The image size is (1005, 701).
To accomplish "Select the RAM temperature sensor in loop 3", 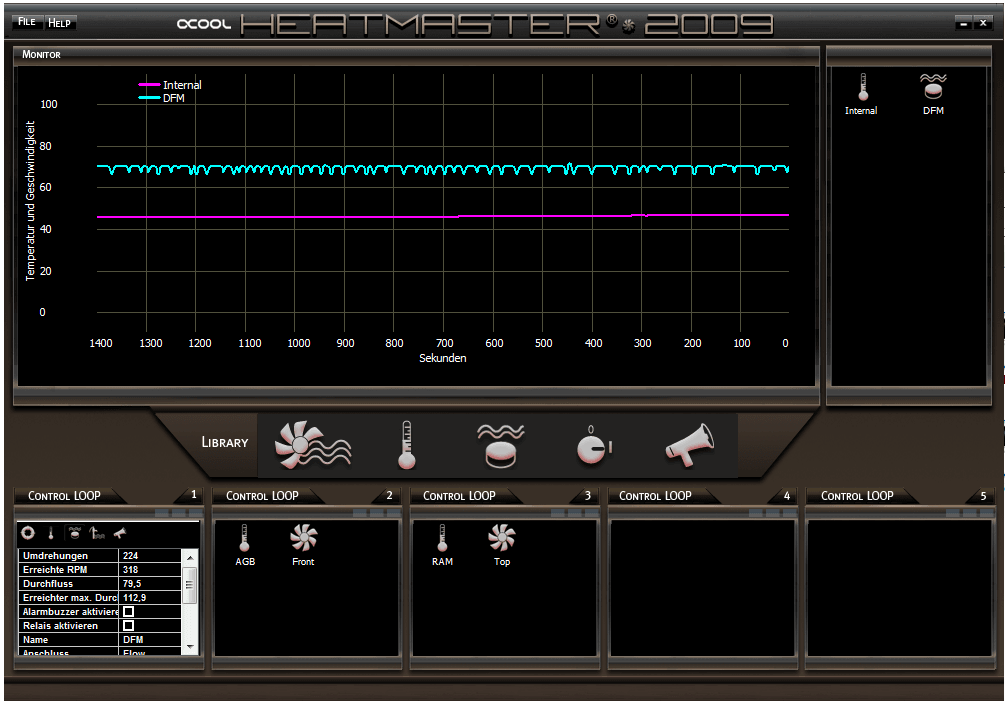I will (442, 545).
